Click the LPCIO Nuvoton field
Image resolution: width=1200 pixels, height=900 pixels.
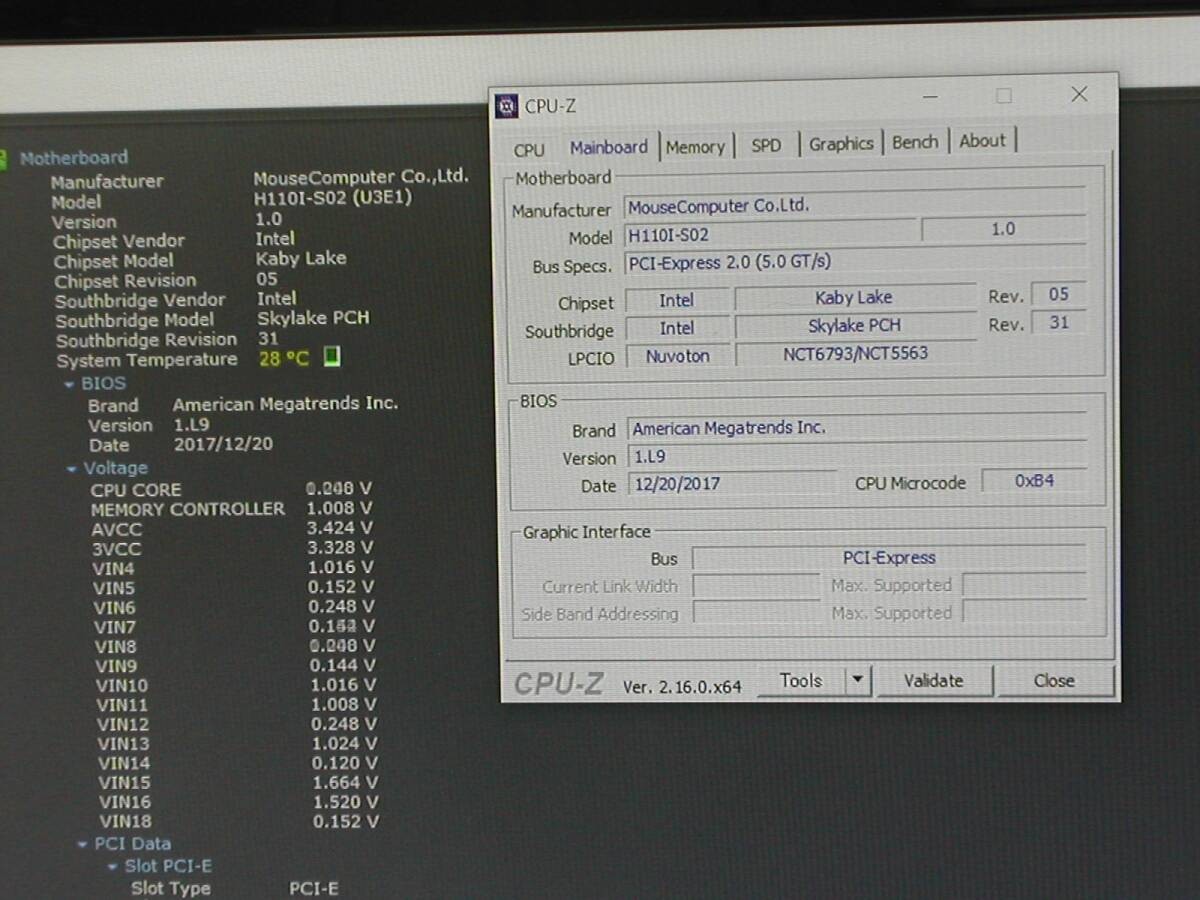pos(676,355)
